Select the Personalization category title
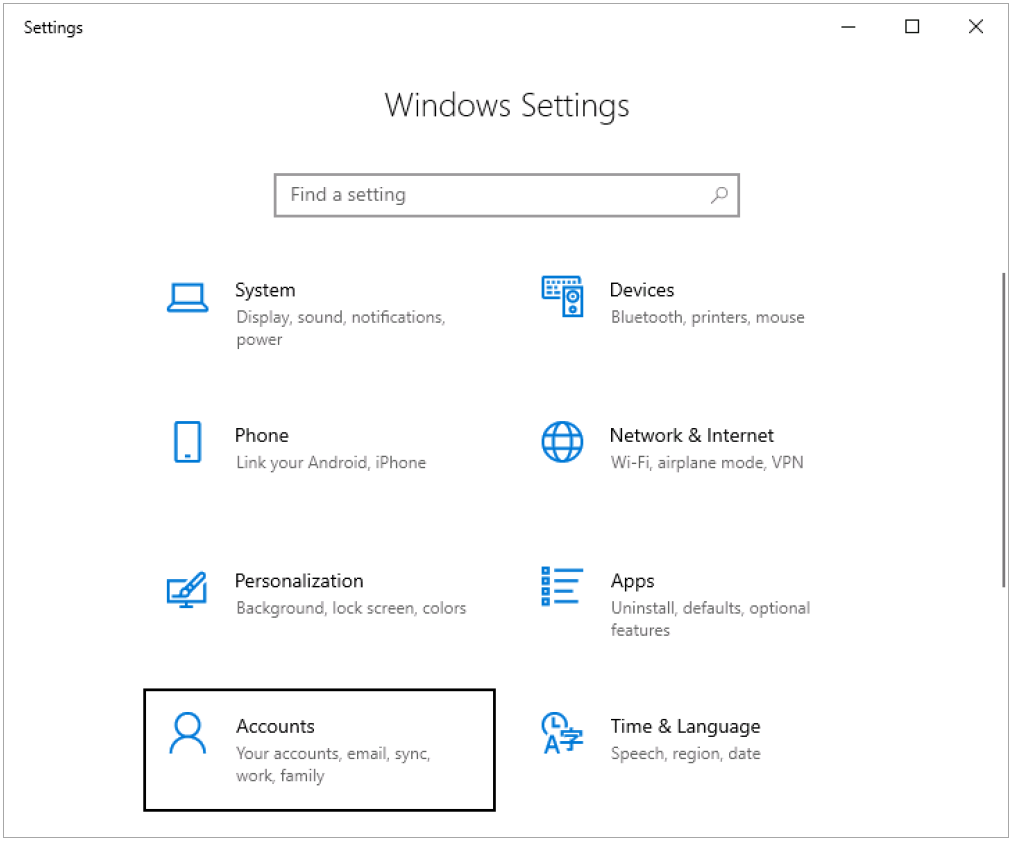Image resolution: width=1012 pixels, height=841 pixels. click(299, 581)
